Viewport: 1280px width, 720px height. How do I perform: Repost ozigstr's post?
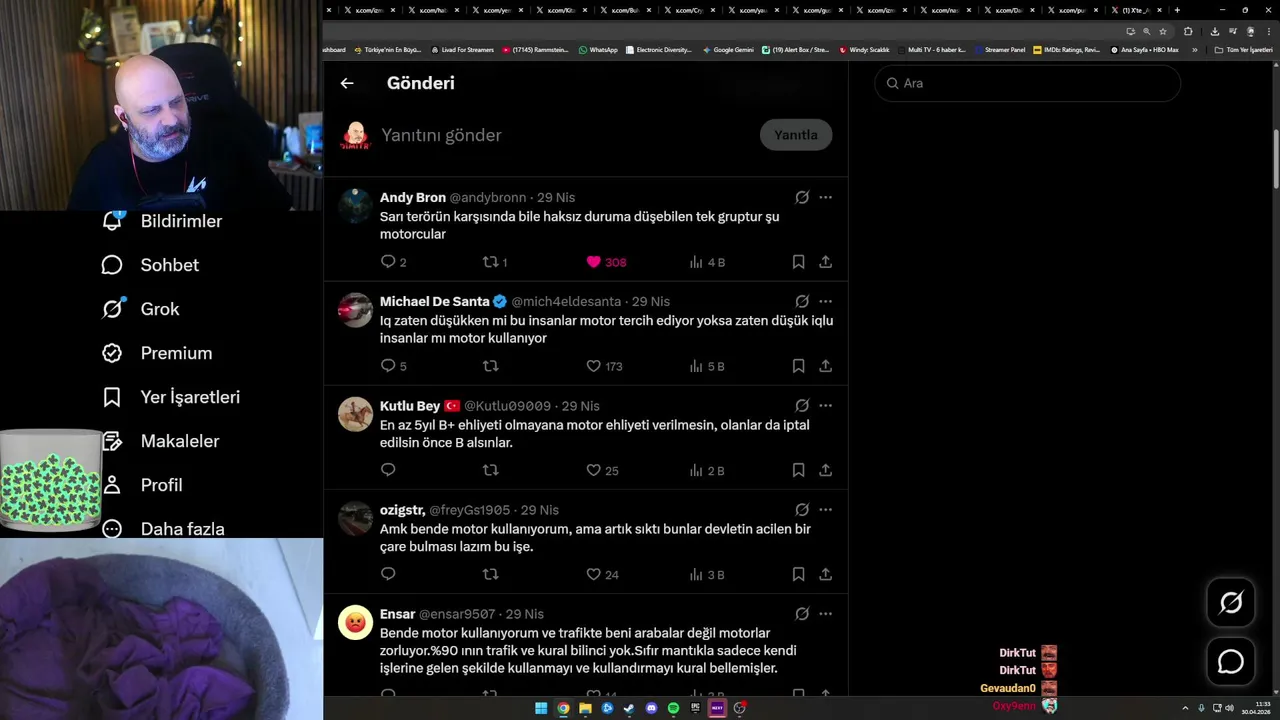coord(491,574)
